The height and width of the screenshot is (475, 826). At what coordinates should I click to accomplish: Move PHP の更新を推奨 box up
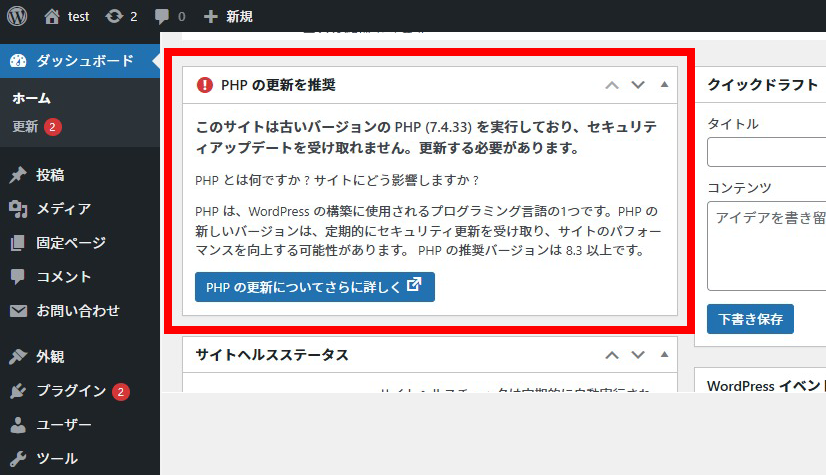click(612, 85)
